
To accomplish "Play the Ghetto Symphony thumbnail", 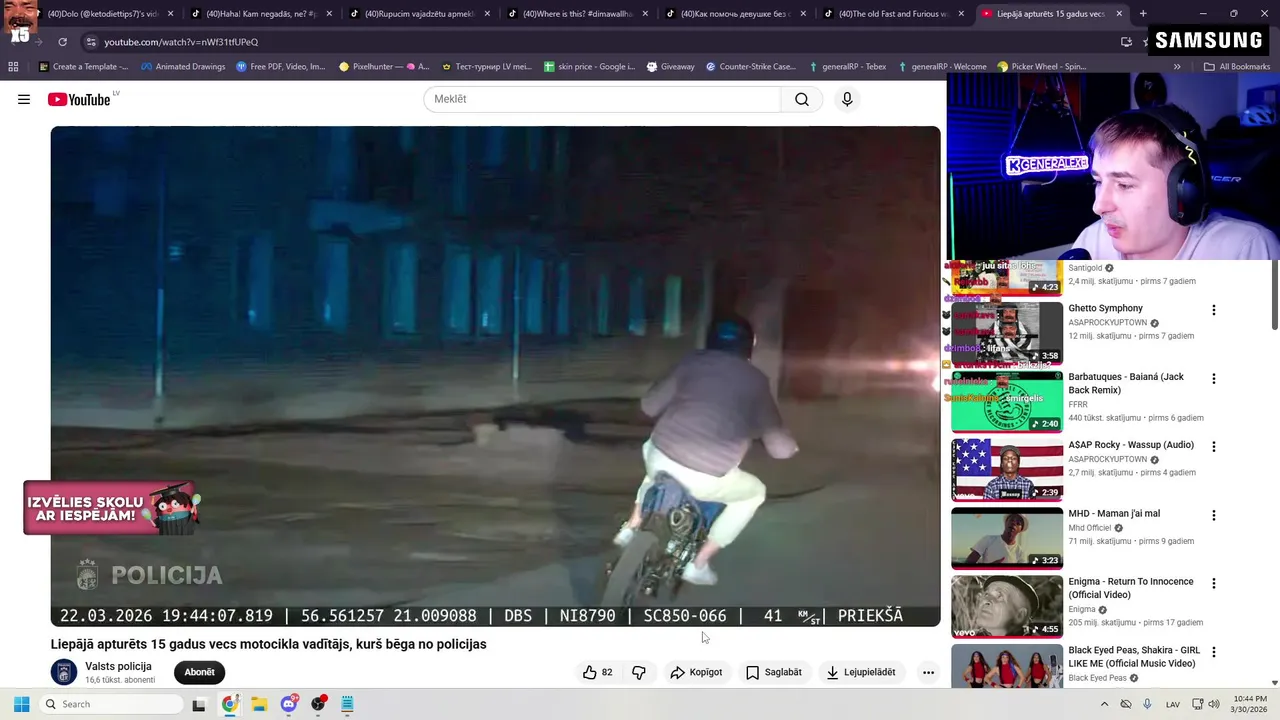I will tap(1007, 333).
